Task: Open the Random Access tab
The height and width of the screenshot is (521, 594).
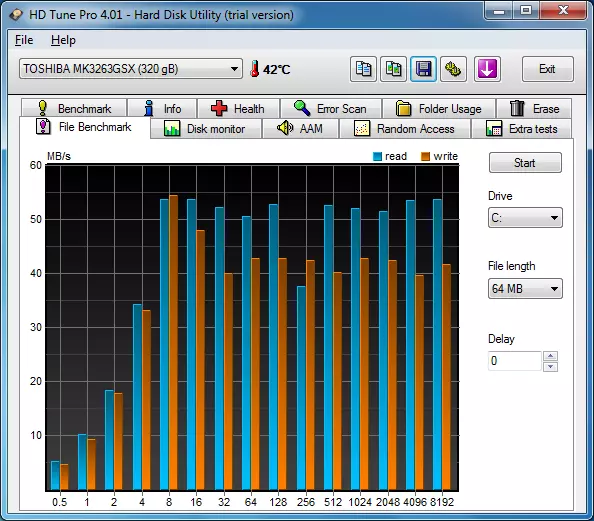Action: (405, 129)
